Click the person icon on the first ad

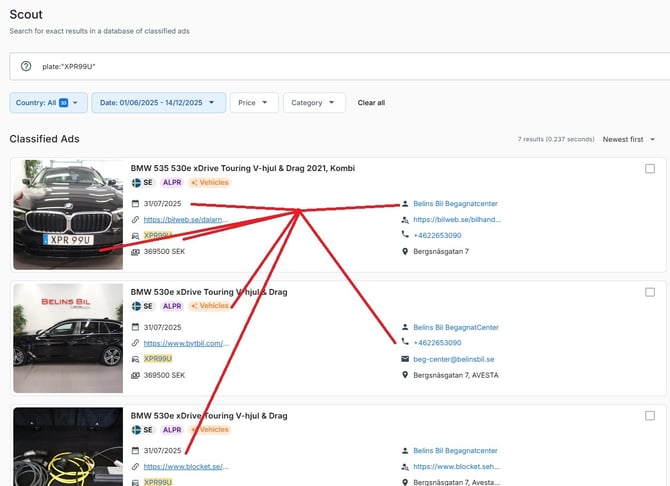pyautogui.click(x=405, y=203)
